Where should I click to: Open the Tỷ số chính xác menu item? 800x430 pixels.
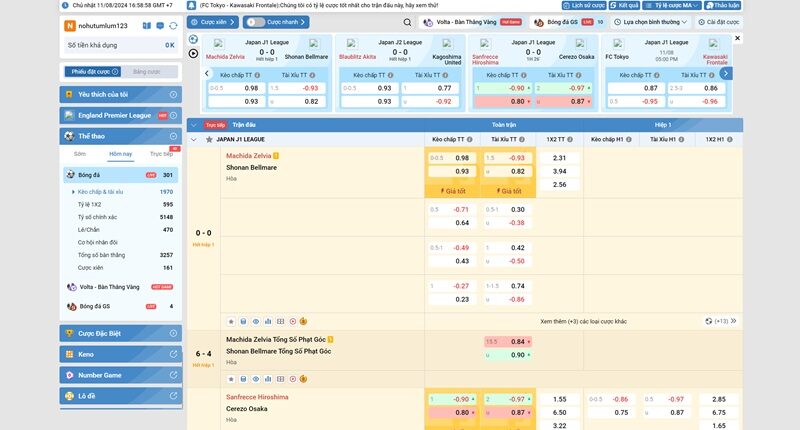[98, 217]
